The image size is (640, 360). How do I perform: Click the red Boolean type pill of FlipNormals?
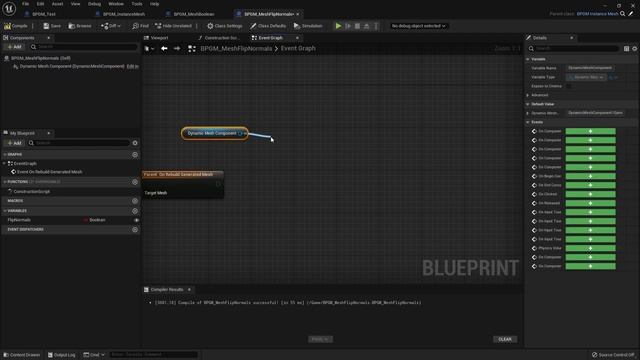[x=86, y=220]
